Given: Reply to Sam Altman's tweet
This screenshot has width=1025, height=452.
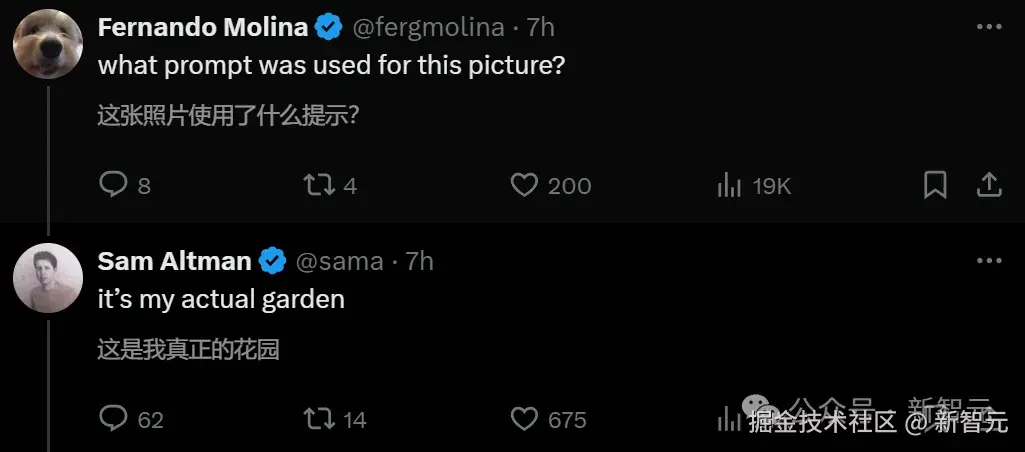Looking at the screenshot, I should pos(115,418).
